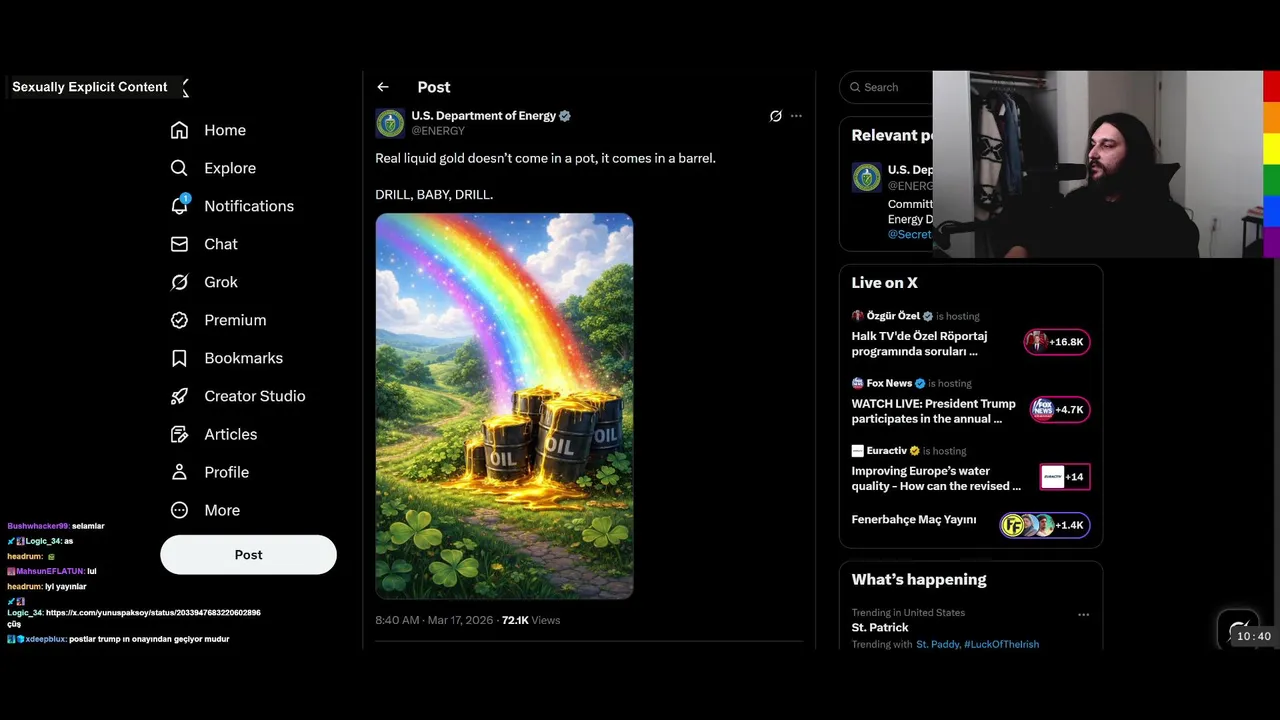Click the Grok icon on the post
Viewport: 1280px width, 720px height.
point(775,116)
